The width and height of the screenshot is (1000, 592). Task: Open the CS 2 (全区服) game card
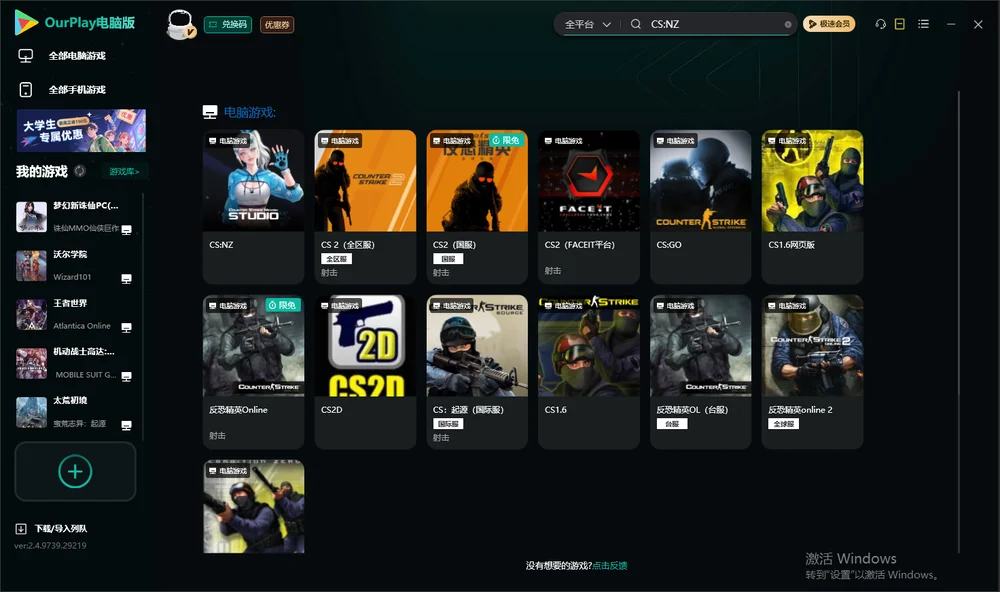point(365,207)
